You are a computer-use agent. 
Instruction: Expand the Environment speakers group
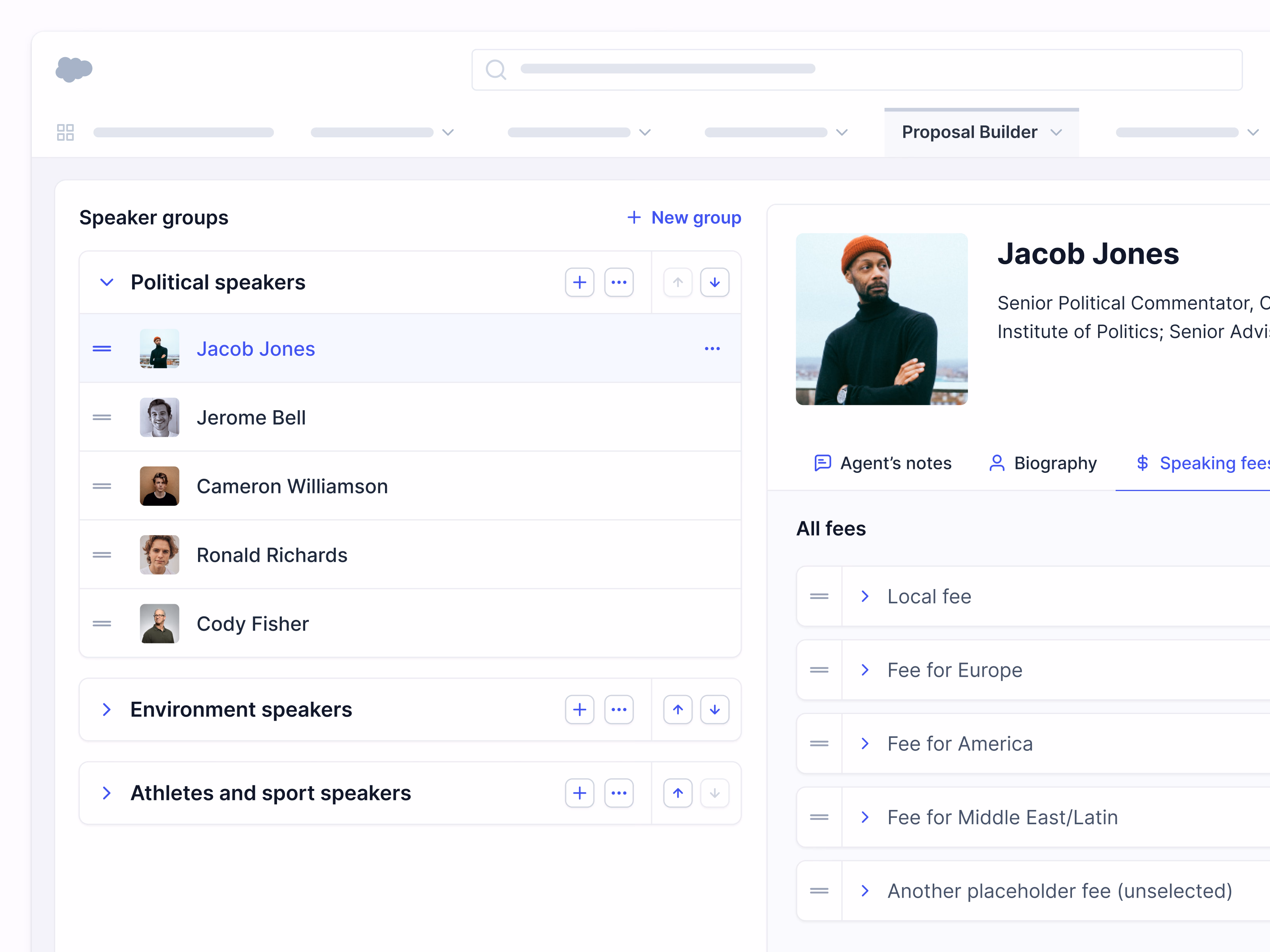(107, 710)
